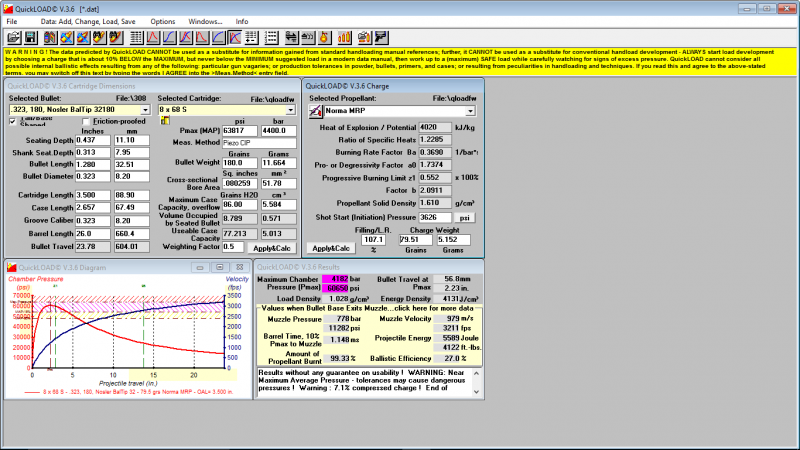The image size is (800, 450).
Task: Minimize the Diagram sub-window
Action: (200, 267)
